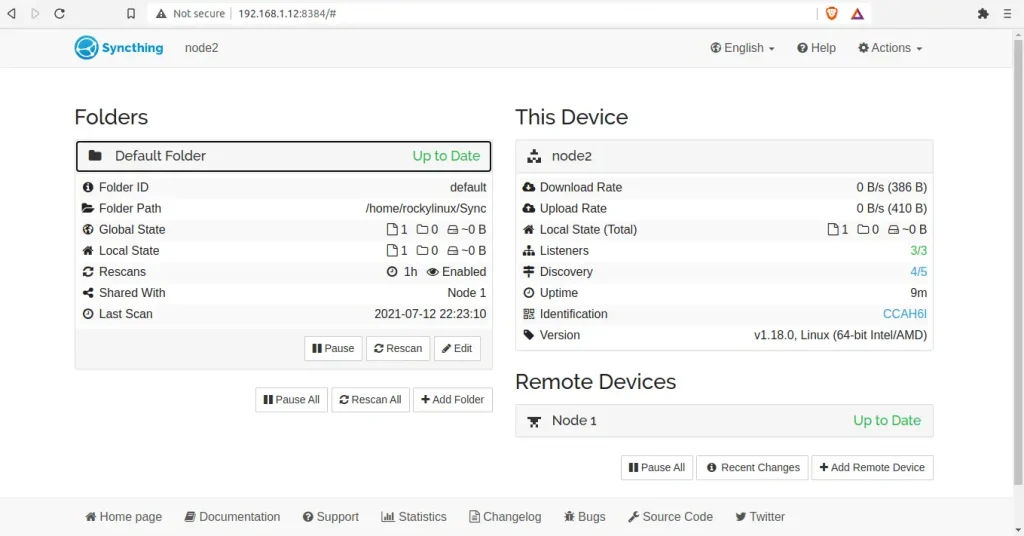Click the node2 name in navbar

pyautogui.click(x=201, y=48)
